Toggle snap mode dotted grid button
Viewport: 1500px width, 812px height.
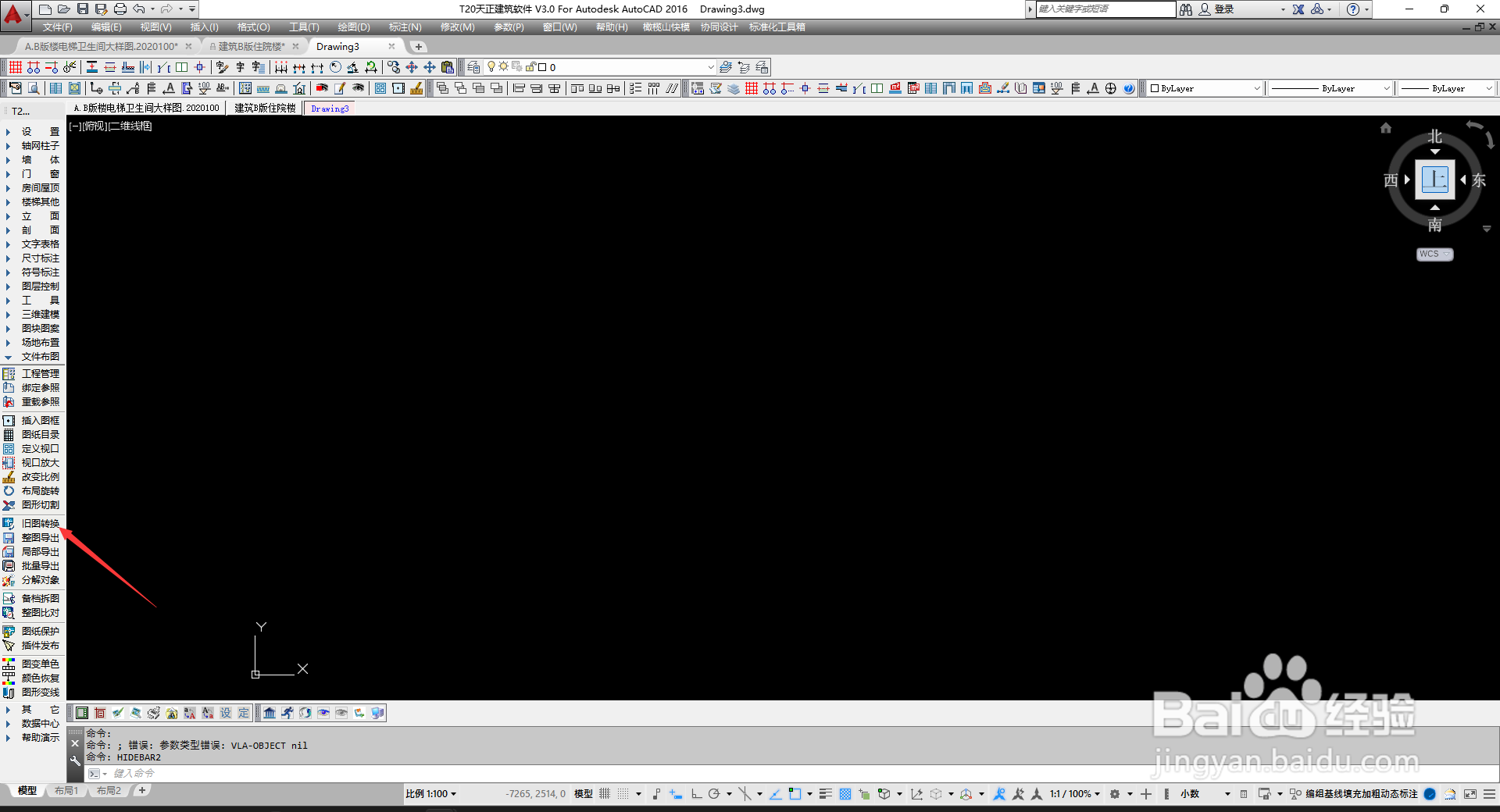coord(623,794)
